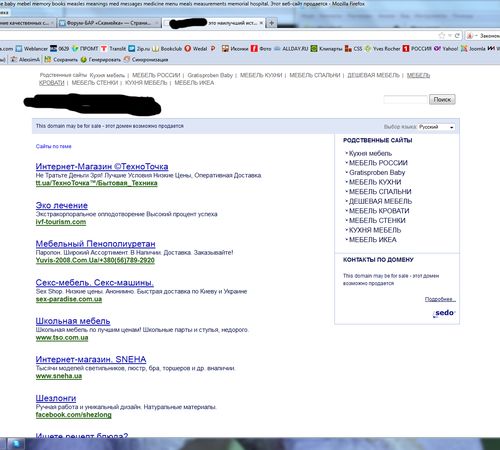Click the sedo logo
The width and height of the screenshot is (500, 450).
[x=444, y=313]
